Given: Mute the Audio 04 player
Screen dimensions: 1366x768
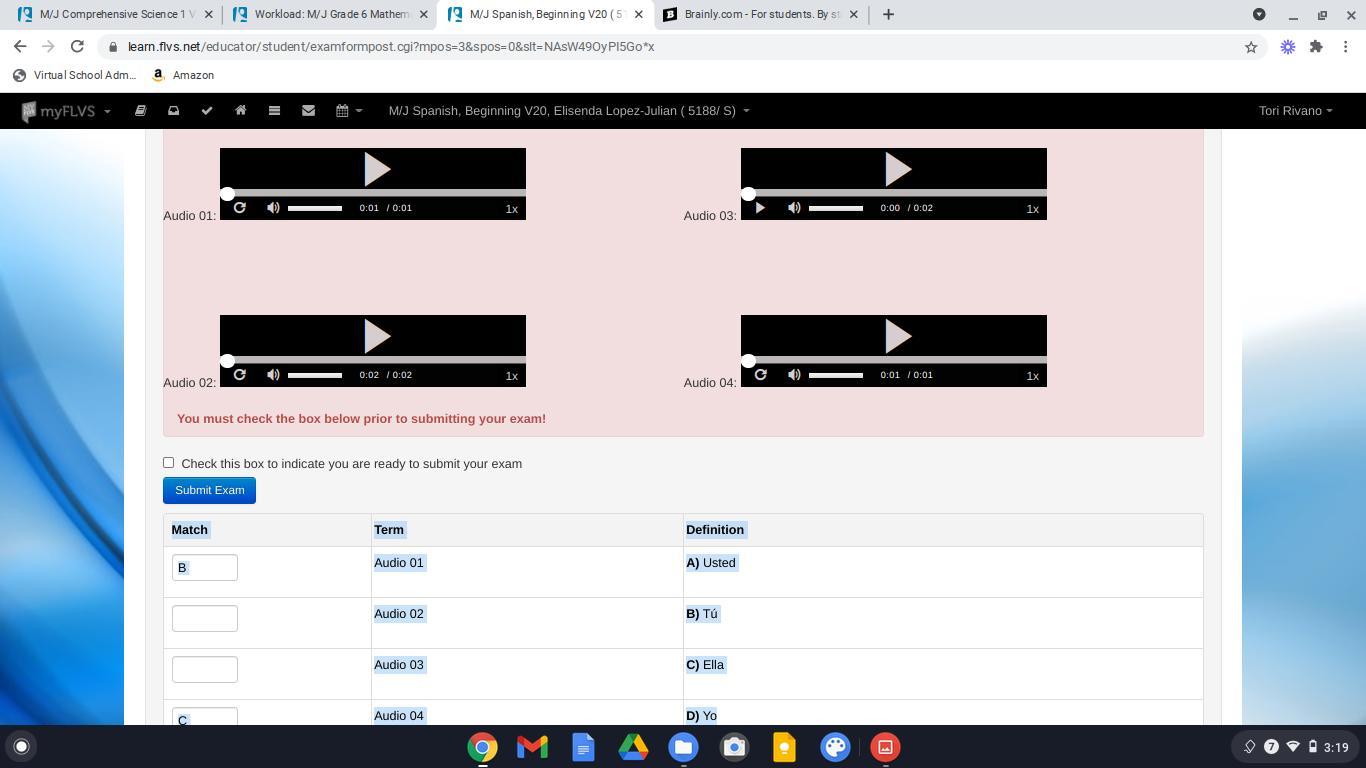Looking at the screenshot, I should coord(794,375).
